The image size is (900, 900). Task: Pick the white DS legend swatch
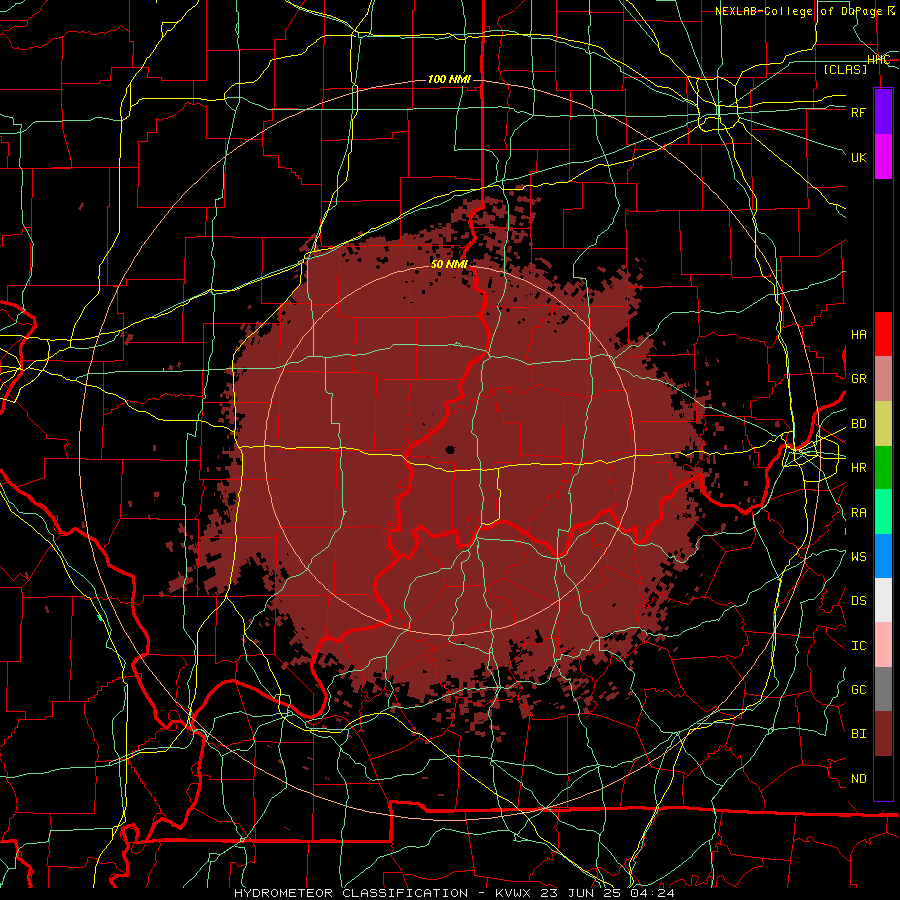883,600
